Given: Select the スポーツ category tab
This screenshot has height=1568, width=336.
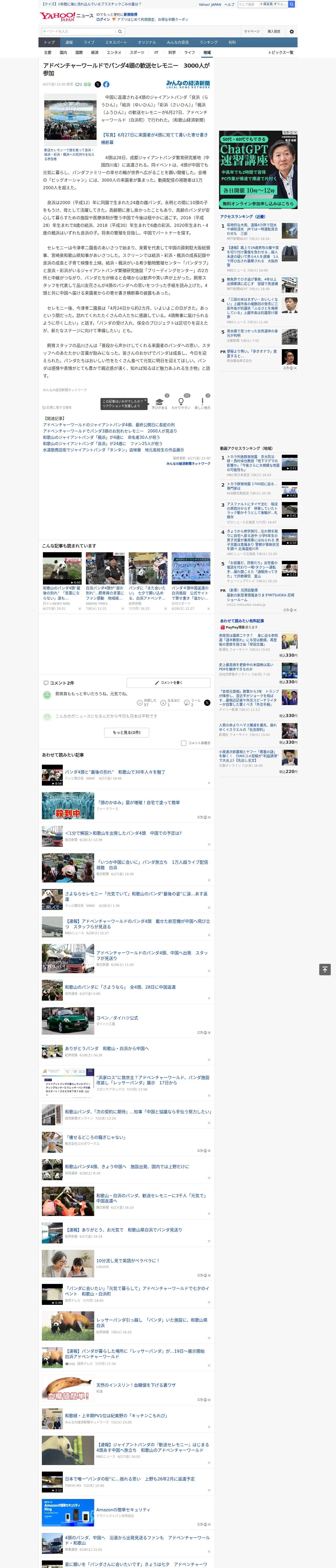Looking at the screenshot, I should click(x=137, y=52).
